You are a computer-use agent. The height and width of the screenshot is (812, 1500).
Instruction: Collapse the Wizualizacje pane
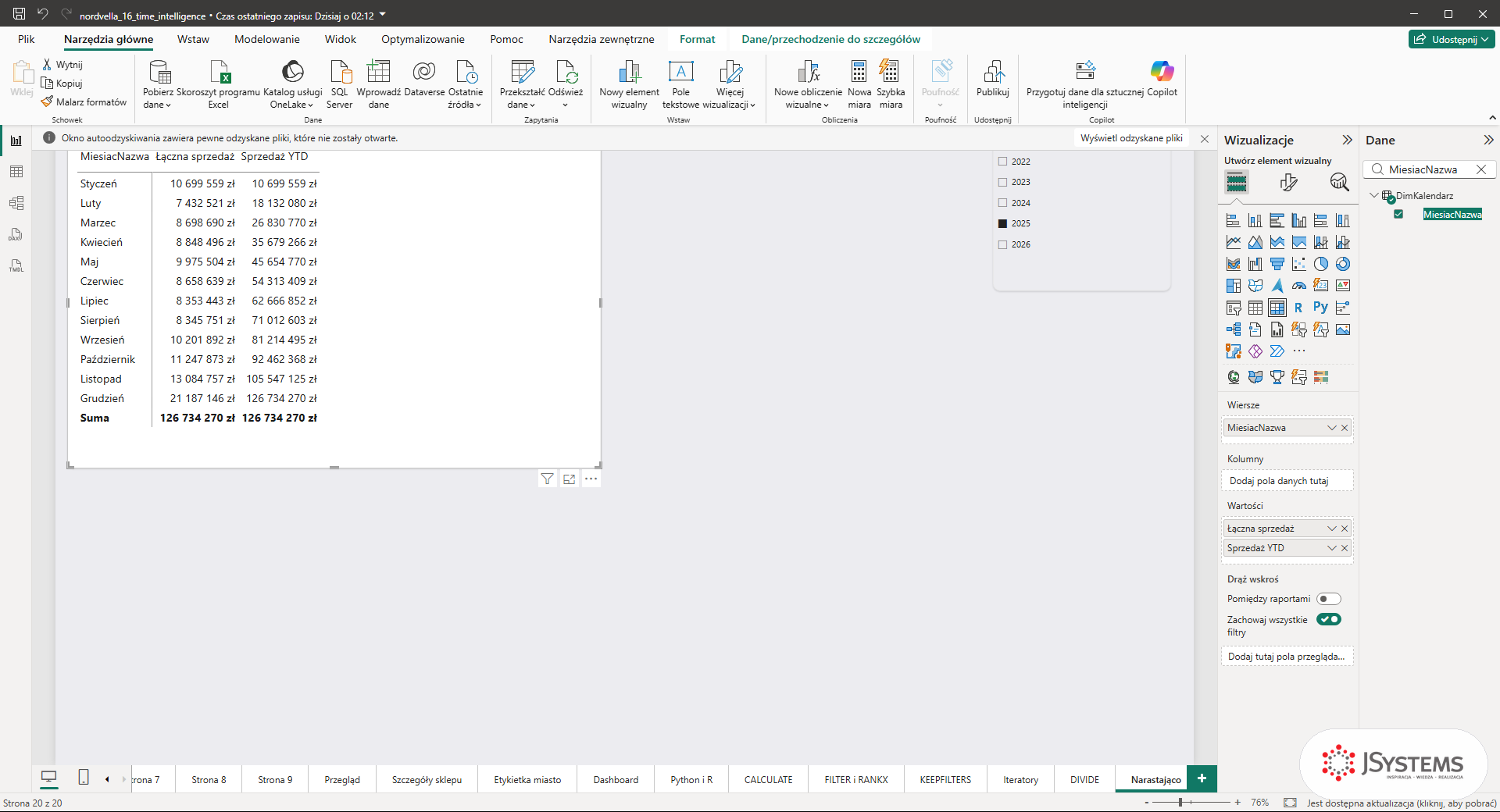tap(1347, 140)
